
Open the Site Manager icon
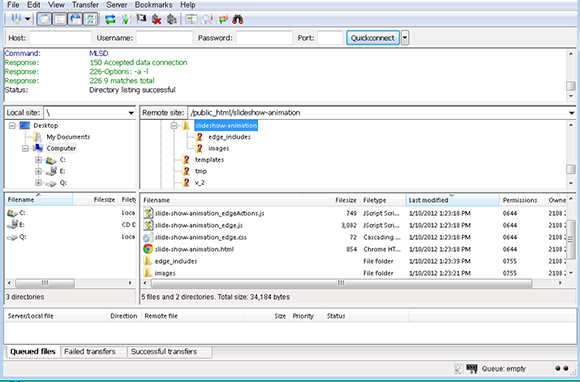point(16,19)
